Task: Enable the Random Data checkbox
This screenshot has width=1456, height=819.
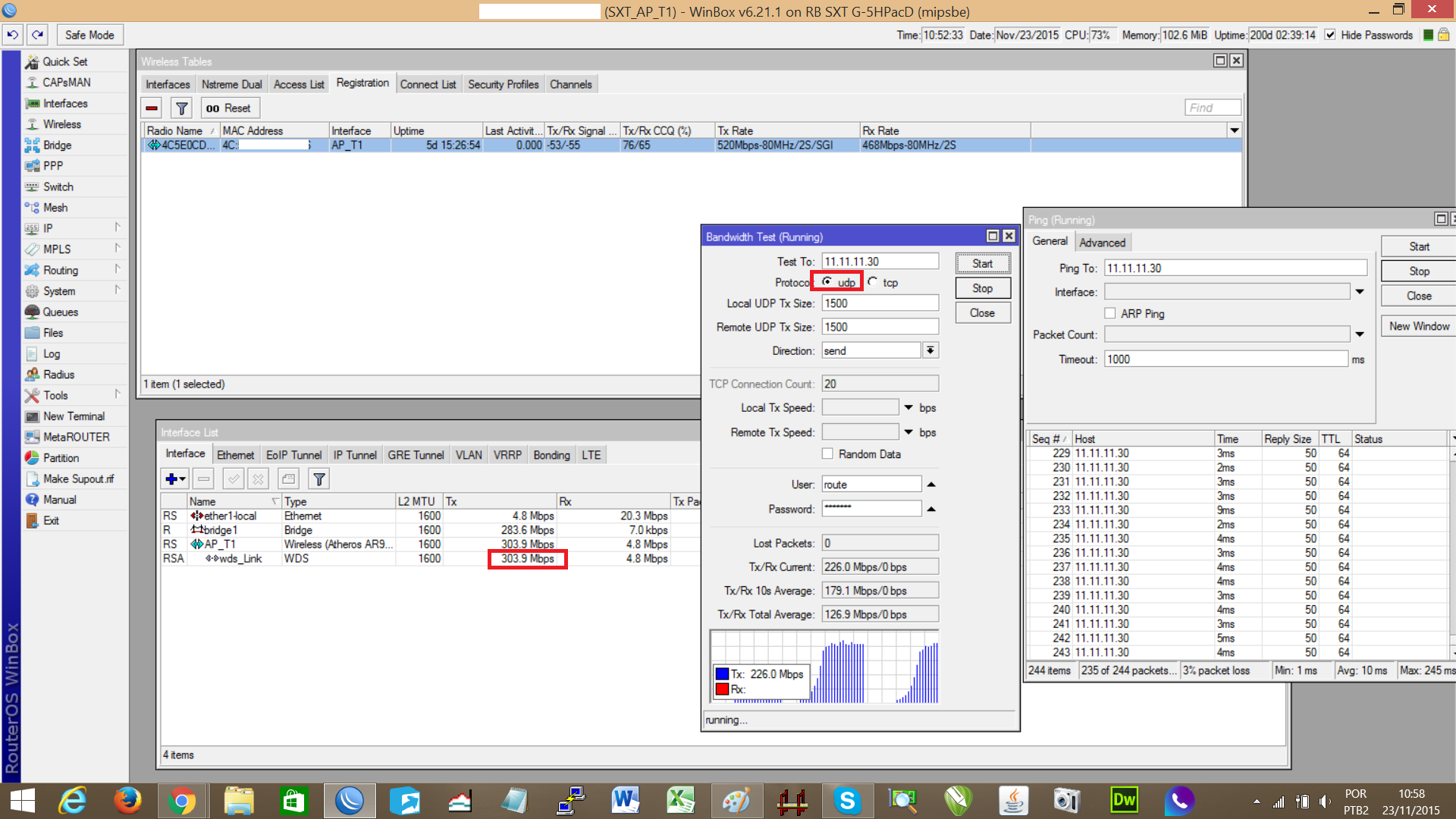Action: click(827, 454)
